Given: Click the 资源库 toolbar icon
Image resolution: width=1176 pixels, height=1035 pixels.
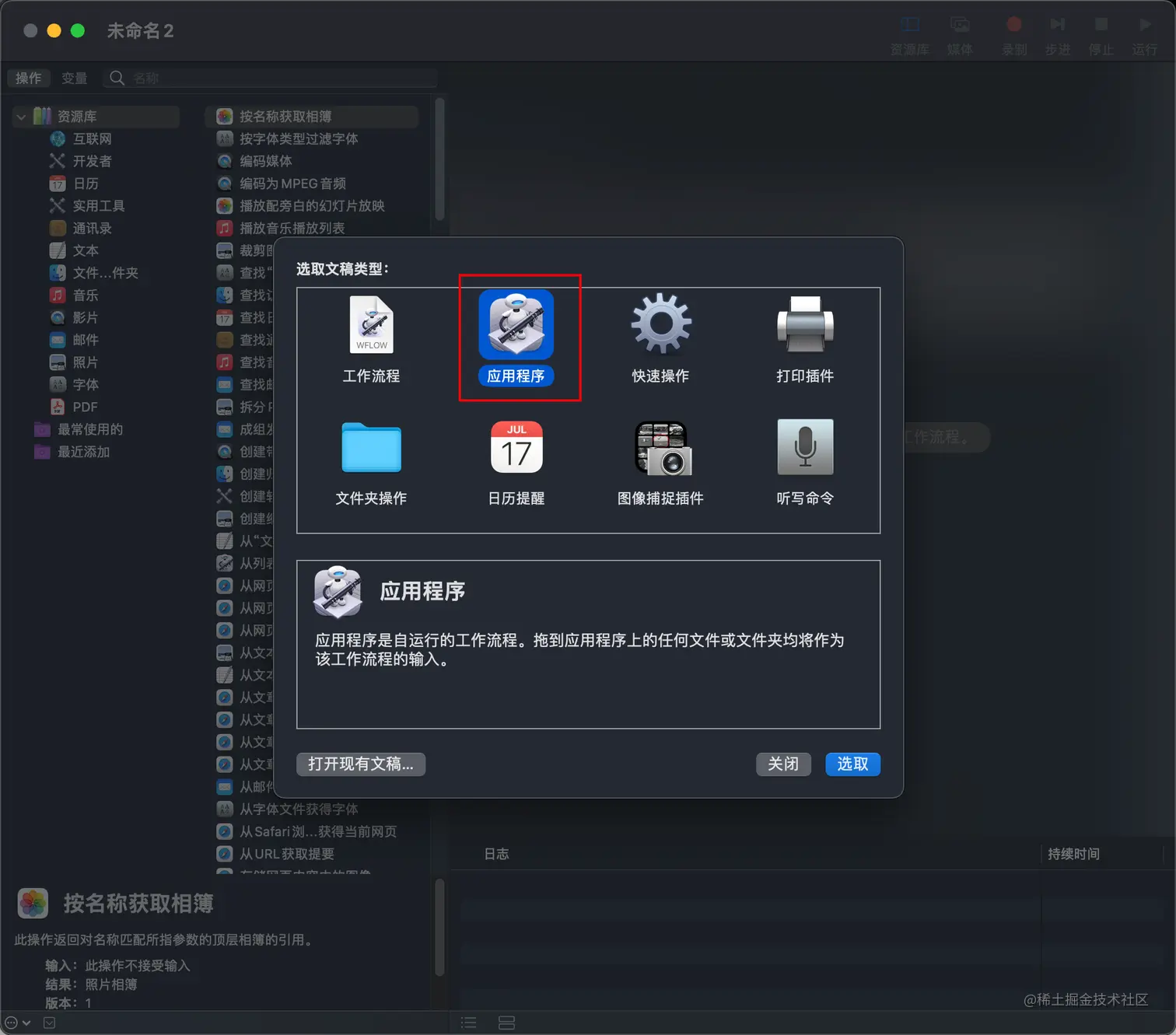Looking at the screenshot, I should point(909,25).
